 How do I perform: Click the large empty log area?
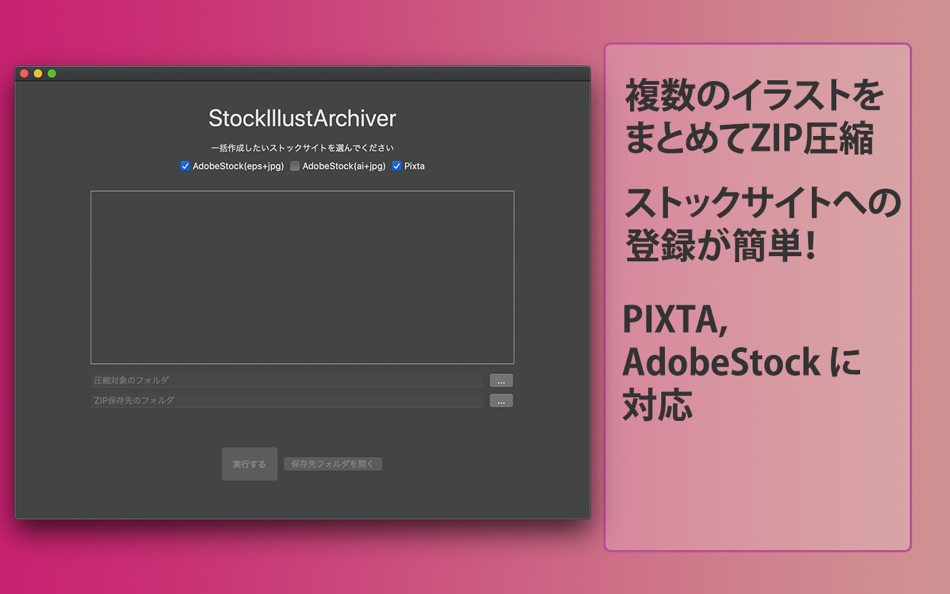click(302, 277)
